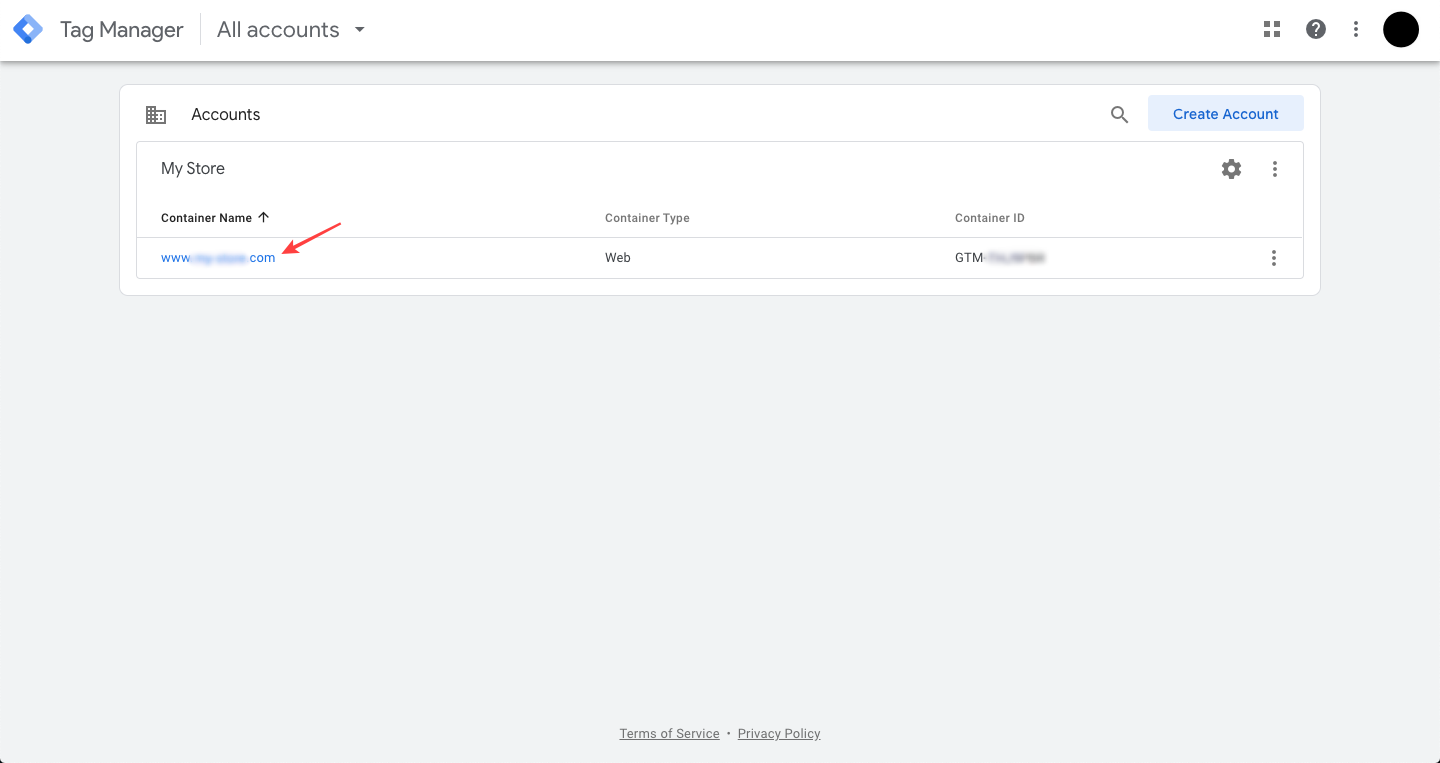Open the three-dot menu for My Store account
This screenshot has height=763, width=1440.
(x=1275, y=169)
